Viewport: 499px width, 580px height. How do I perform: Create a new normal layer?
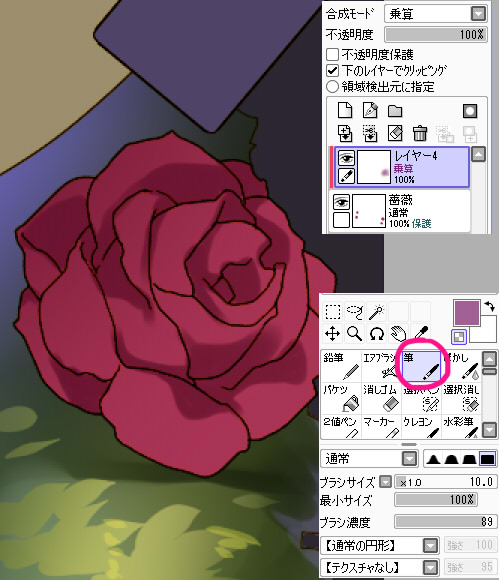click(345, 110)
